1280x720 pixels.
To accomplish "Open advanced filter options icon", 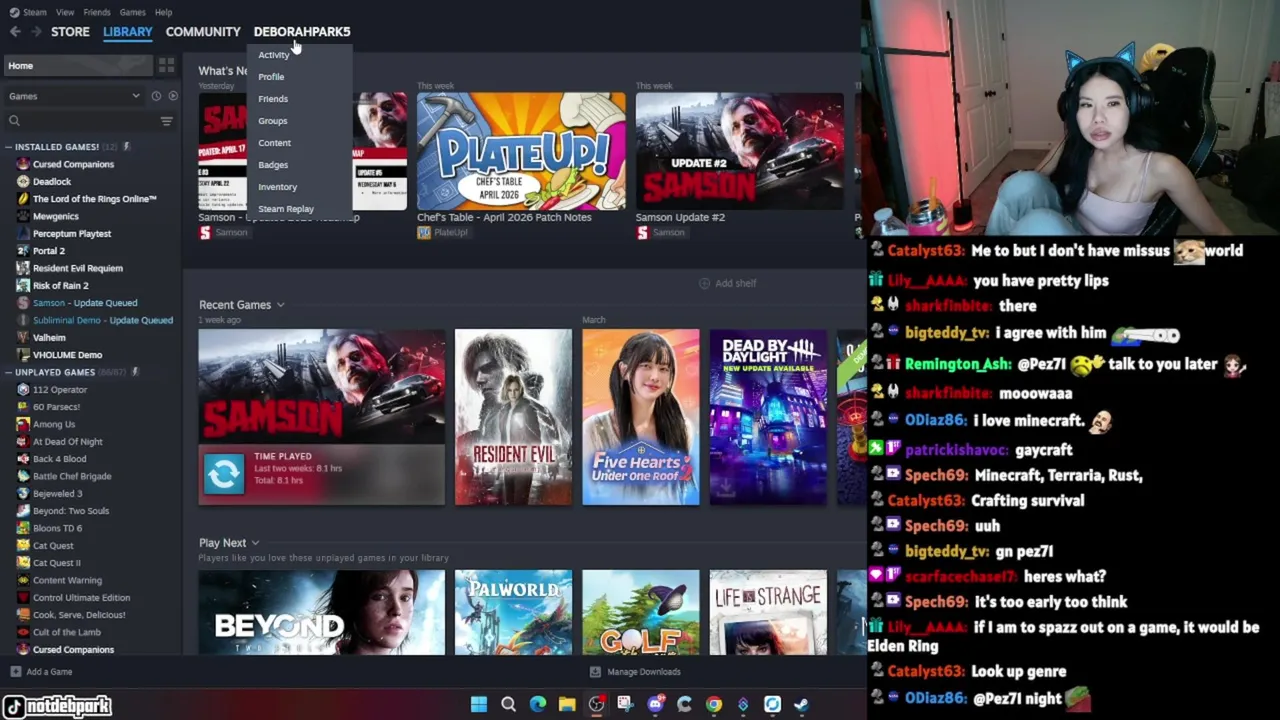I will coord(166,121).
